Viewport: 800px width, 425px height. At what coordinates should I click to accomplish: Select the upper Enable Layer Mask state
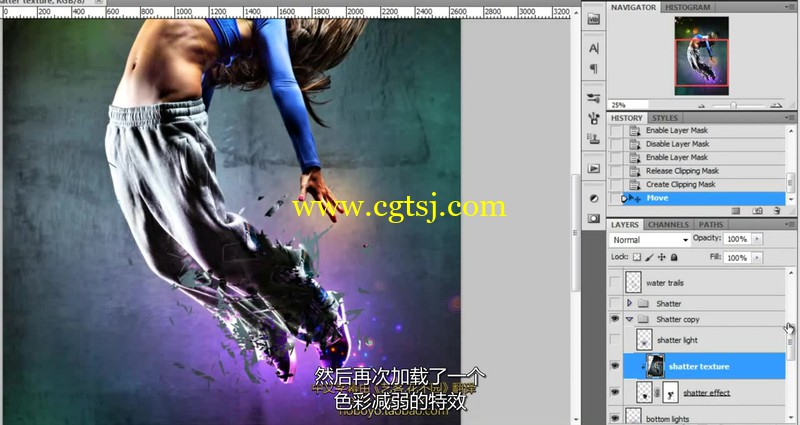pyautogui.click(x=704, y=131)
